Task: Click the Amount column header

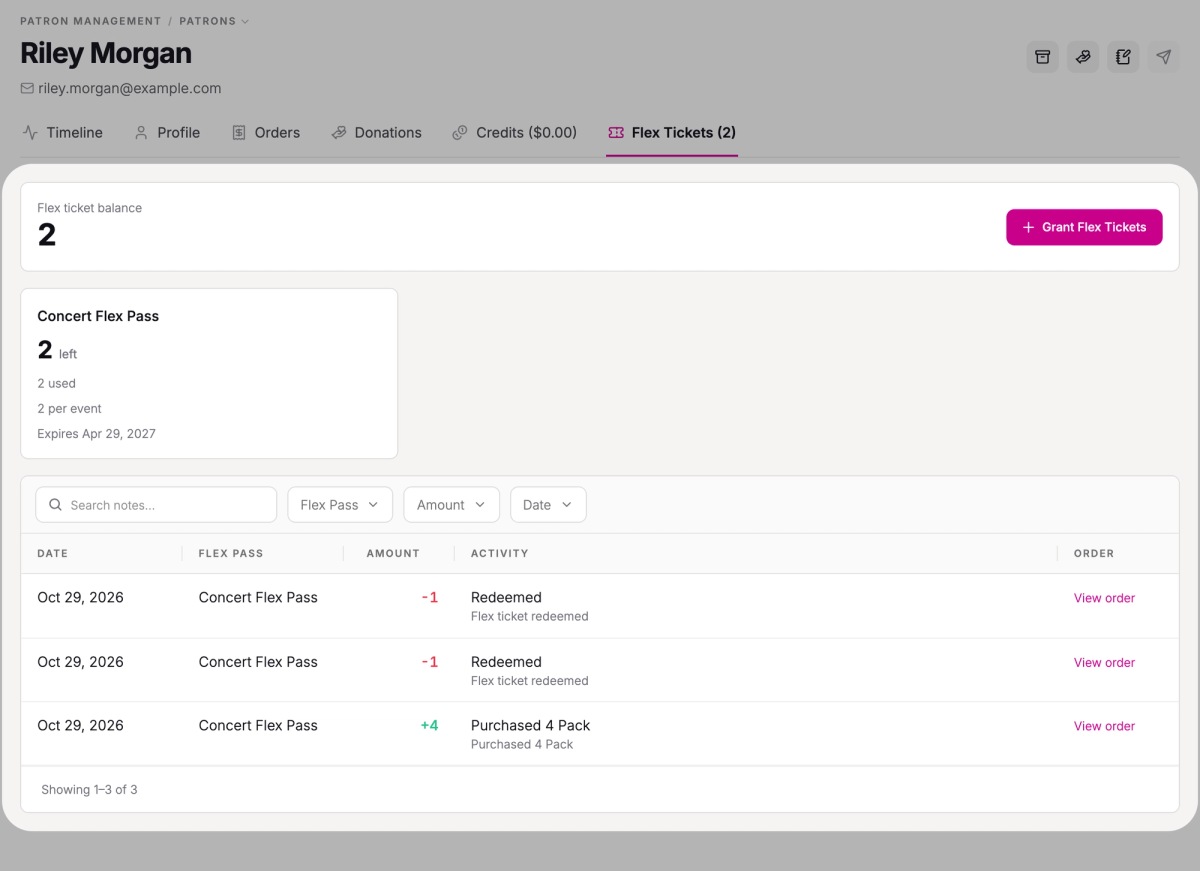Action: pyautogui.click(x=393, y=553)
